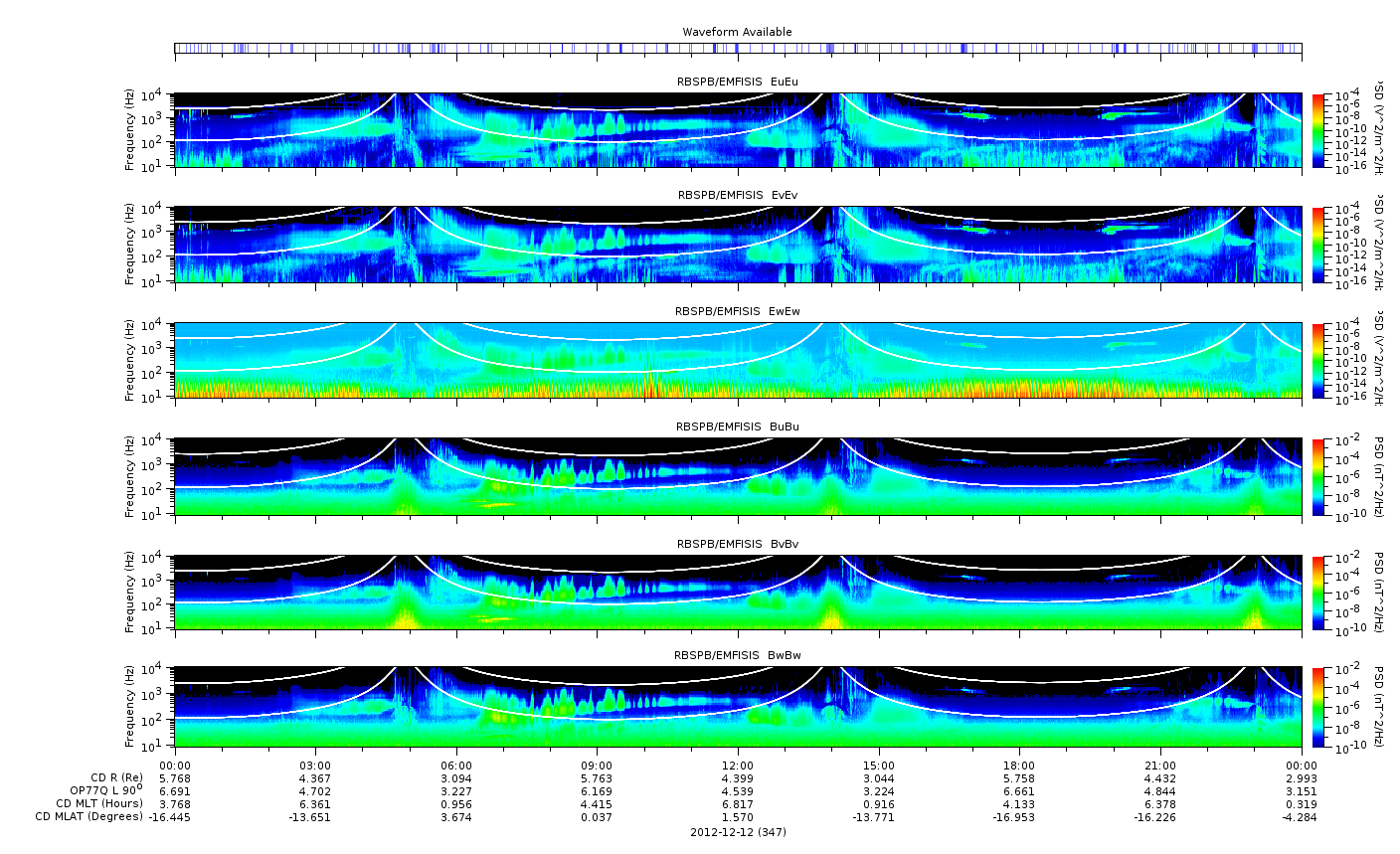Click the 12:00 time axis label
The image size is (1400, 854).
click(x=738, y=765)
